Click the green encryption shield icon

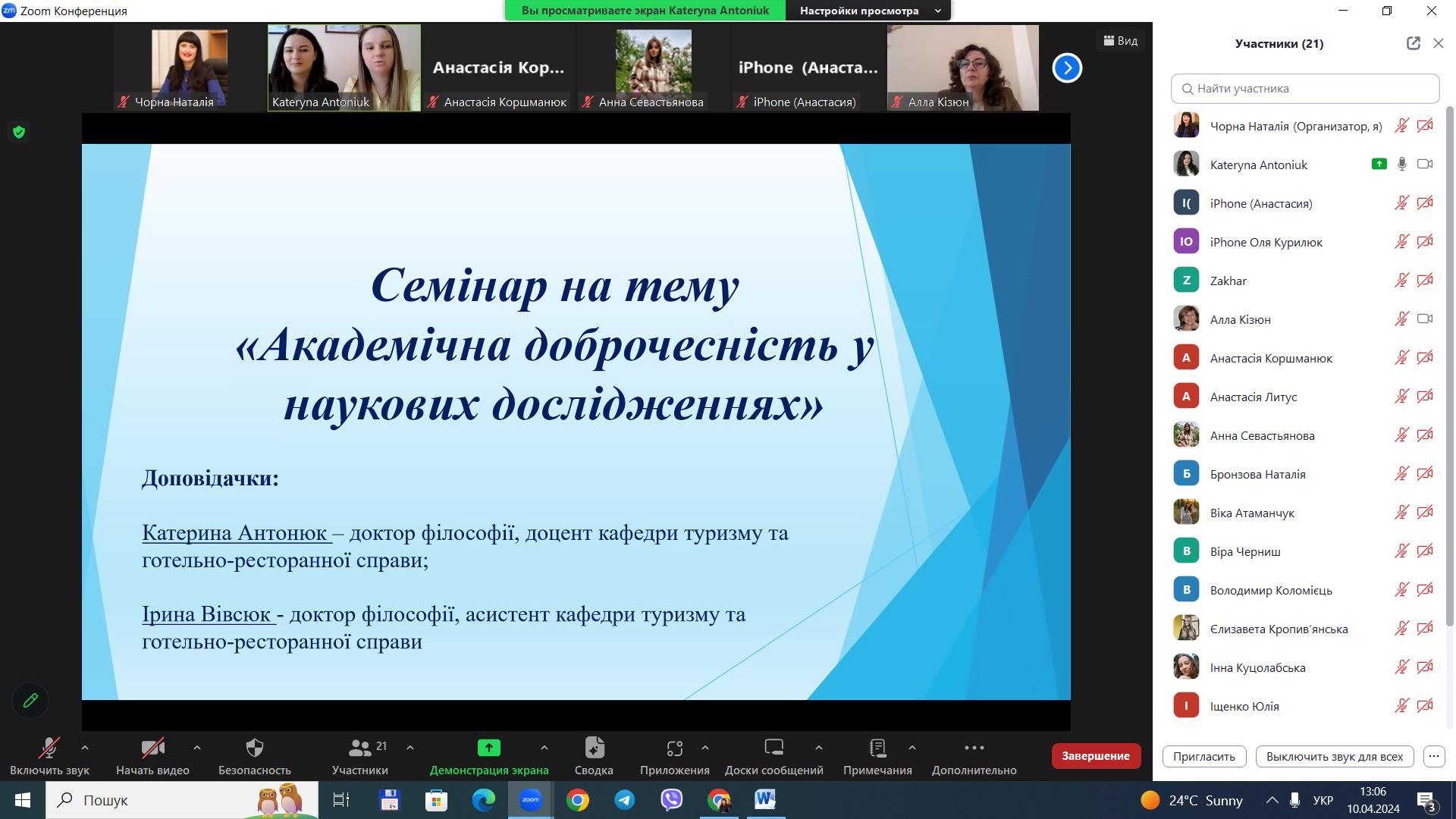[19, 132]
